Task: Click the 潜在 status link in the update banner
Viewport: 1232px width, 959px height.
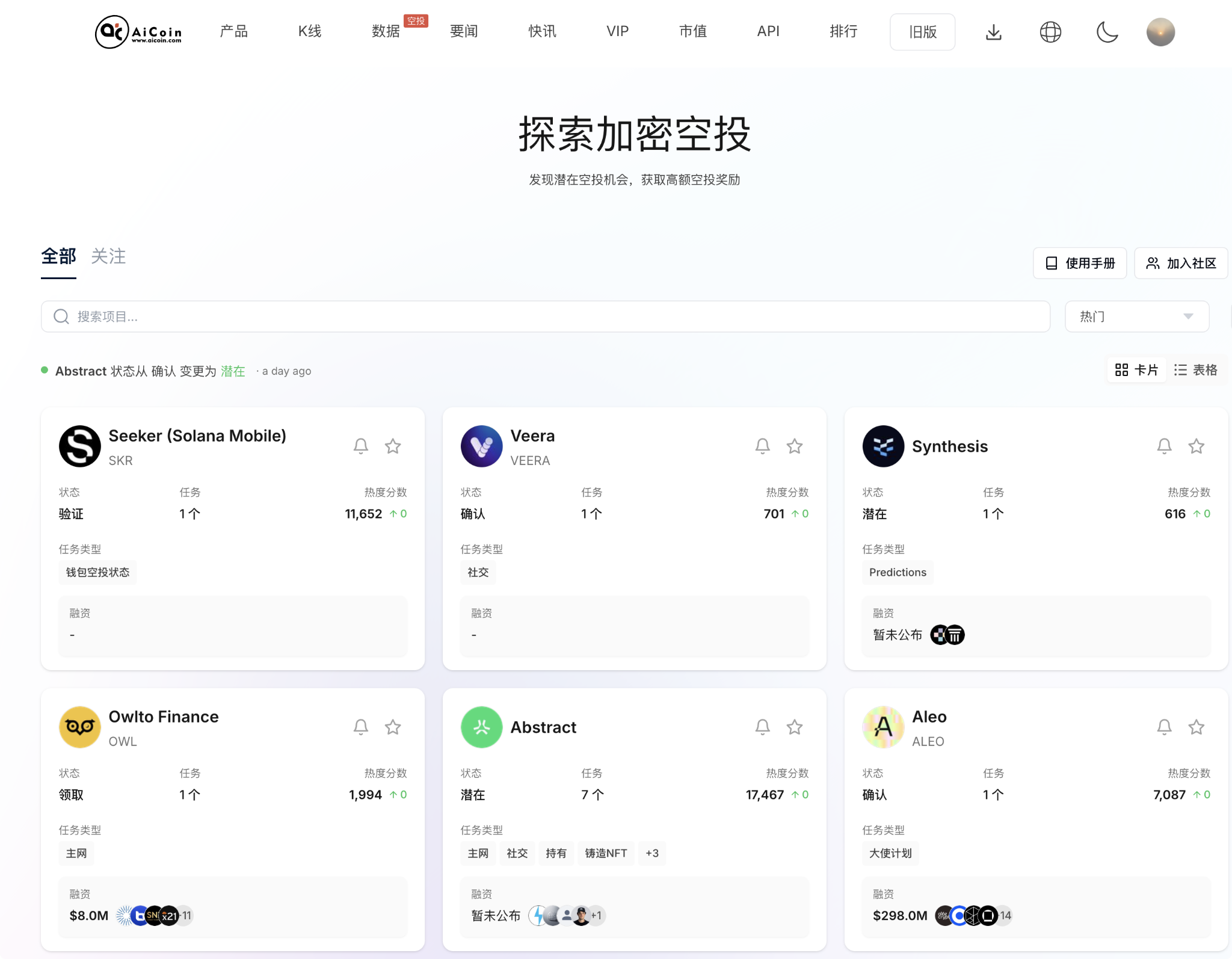Action: tap(233, 371)
